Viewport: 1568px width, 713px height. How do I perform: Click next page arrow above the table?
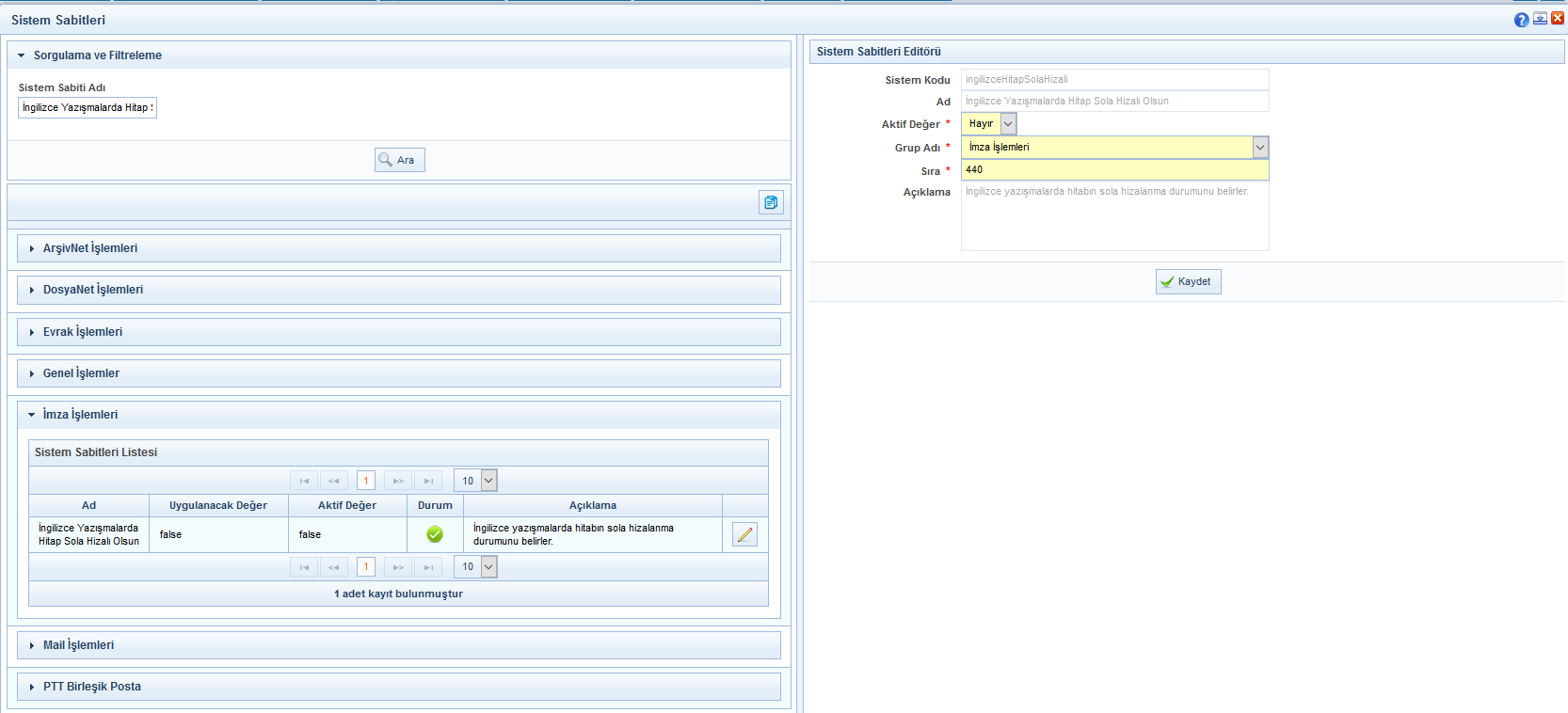(398, 481)
